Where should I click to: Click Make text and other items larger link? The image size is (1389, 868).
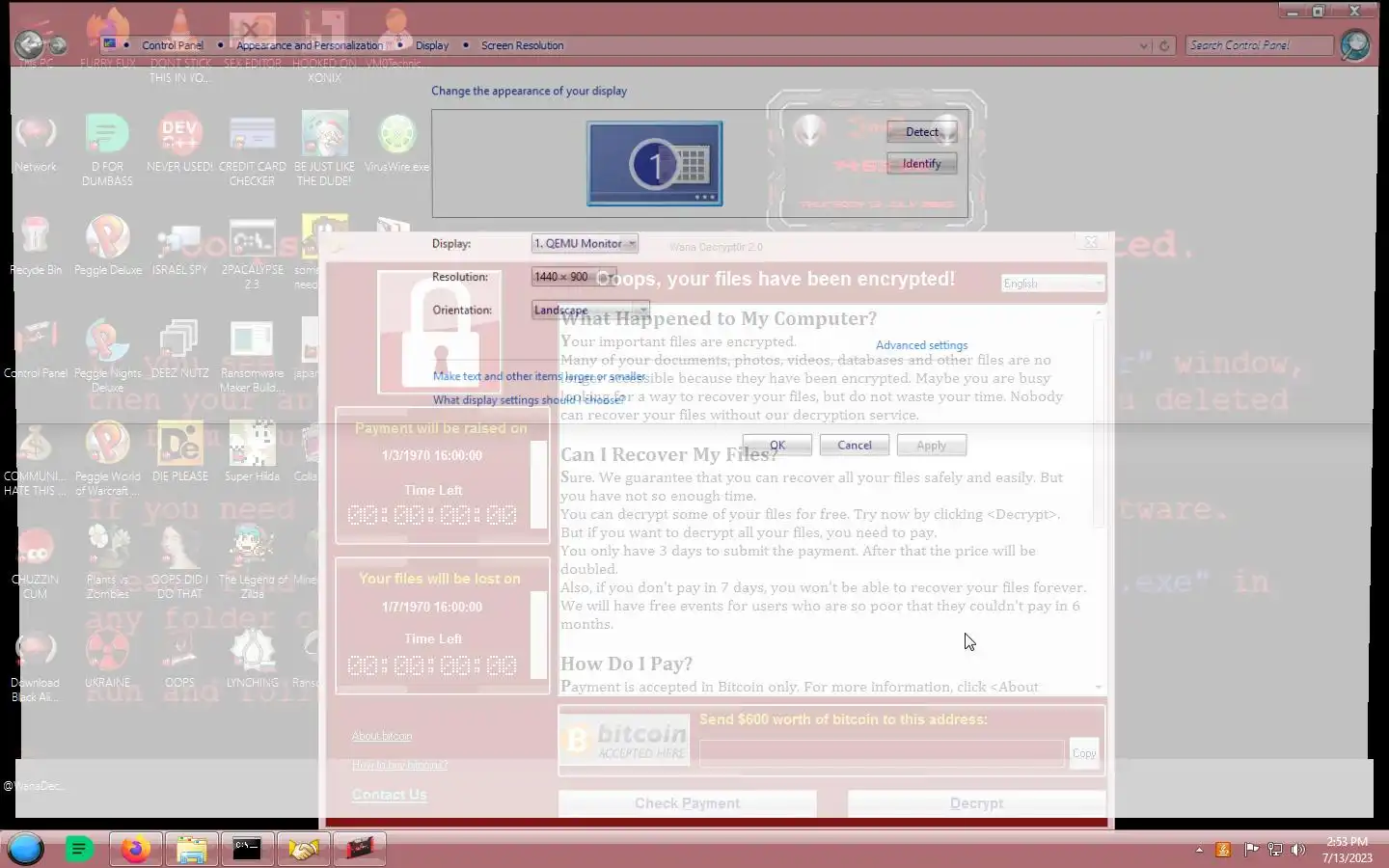pos(540,376)
